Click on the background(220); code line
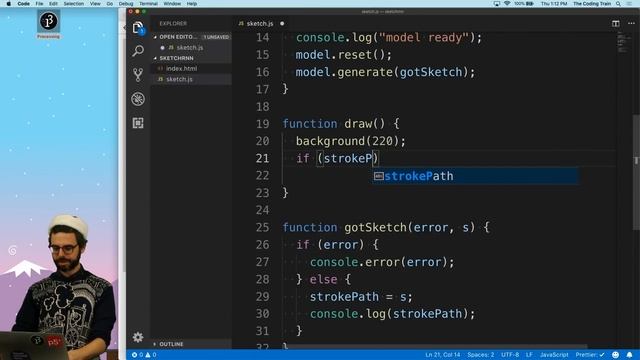 pyautogui.click(x=350, y=141)
